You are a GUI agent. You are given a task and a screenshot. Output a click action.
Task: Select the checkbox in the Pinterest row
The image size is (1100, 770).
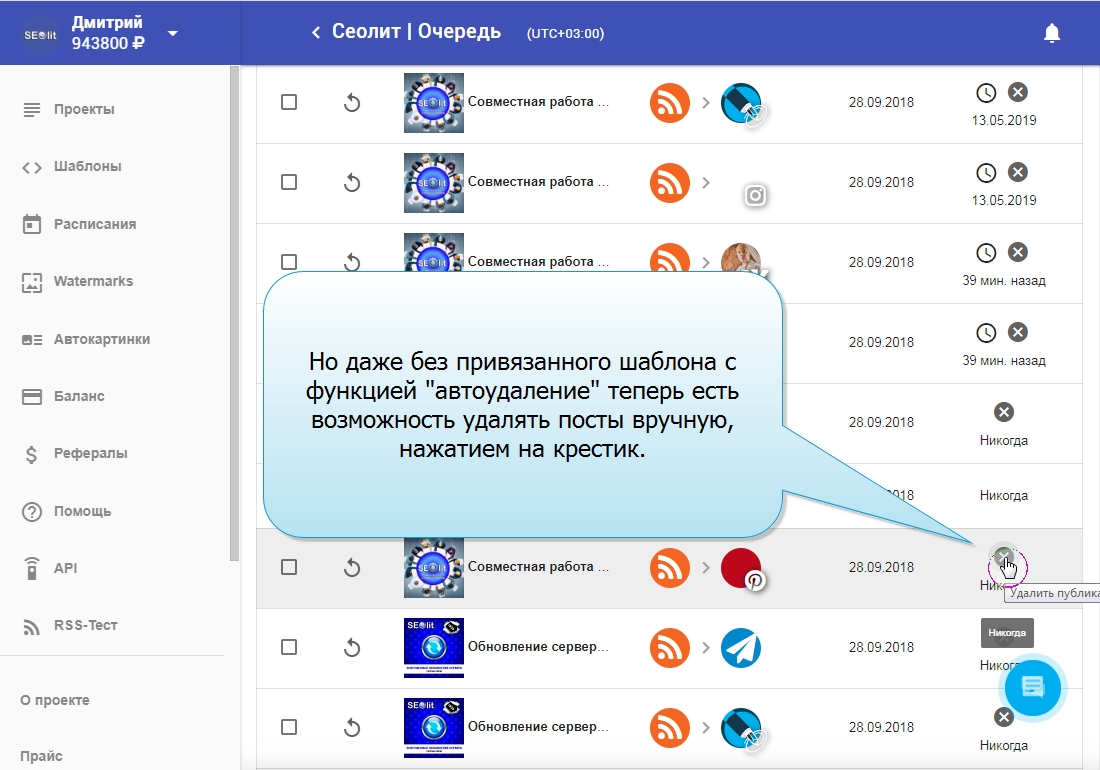289,567
